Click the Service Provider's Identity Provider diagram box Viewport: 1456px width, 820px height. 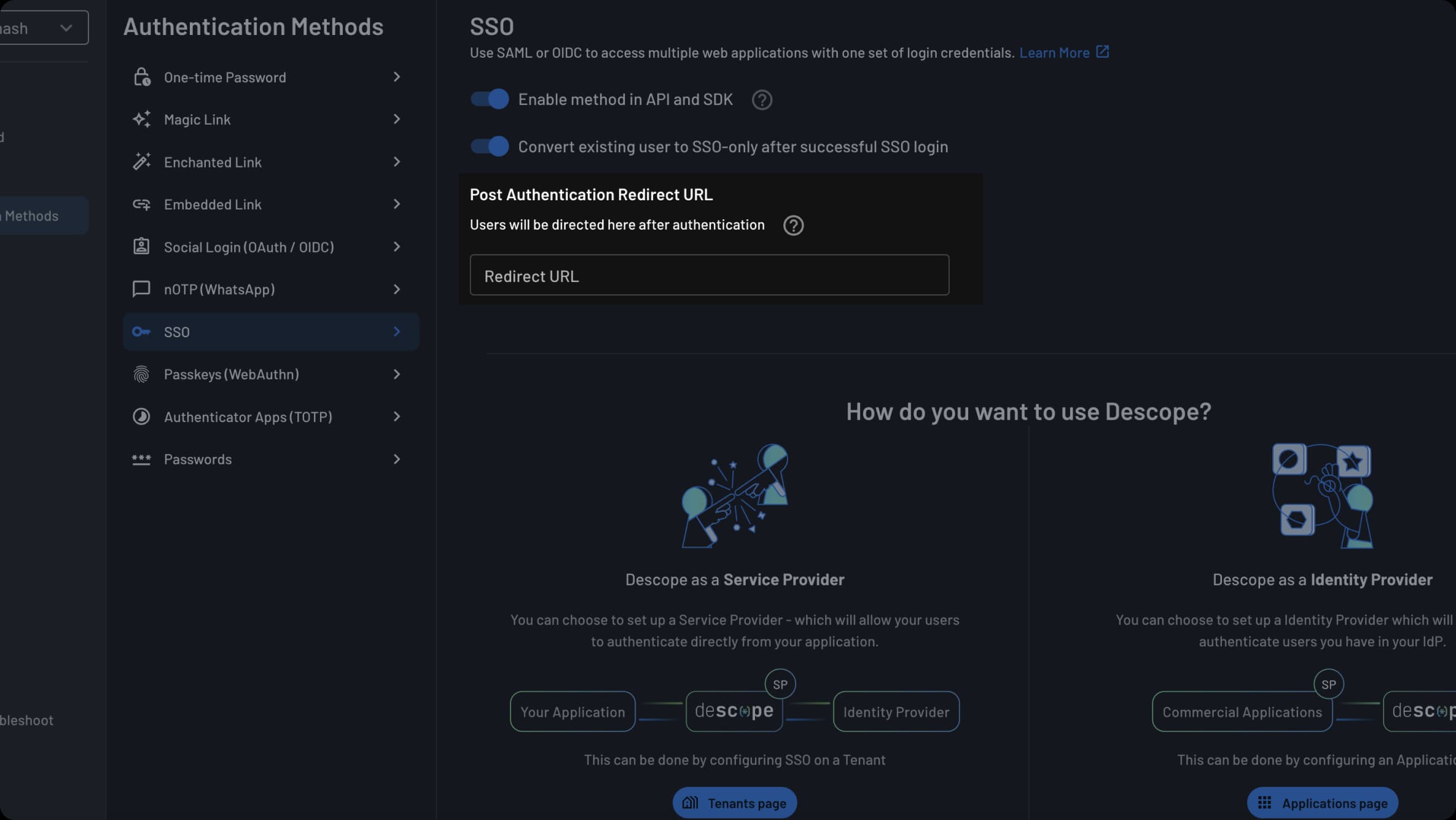coord(896,711)
